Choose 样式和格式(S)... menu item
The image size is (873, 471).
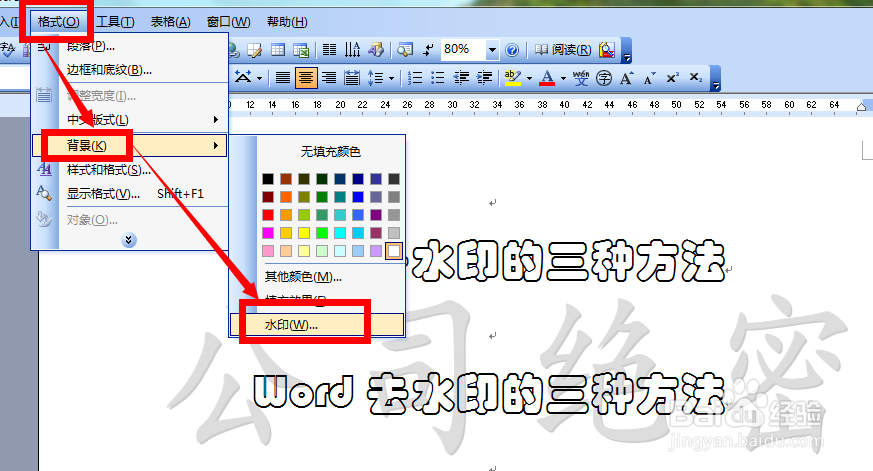(130, 170)
